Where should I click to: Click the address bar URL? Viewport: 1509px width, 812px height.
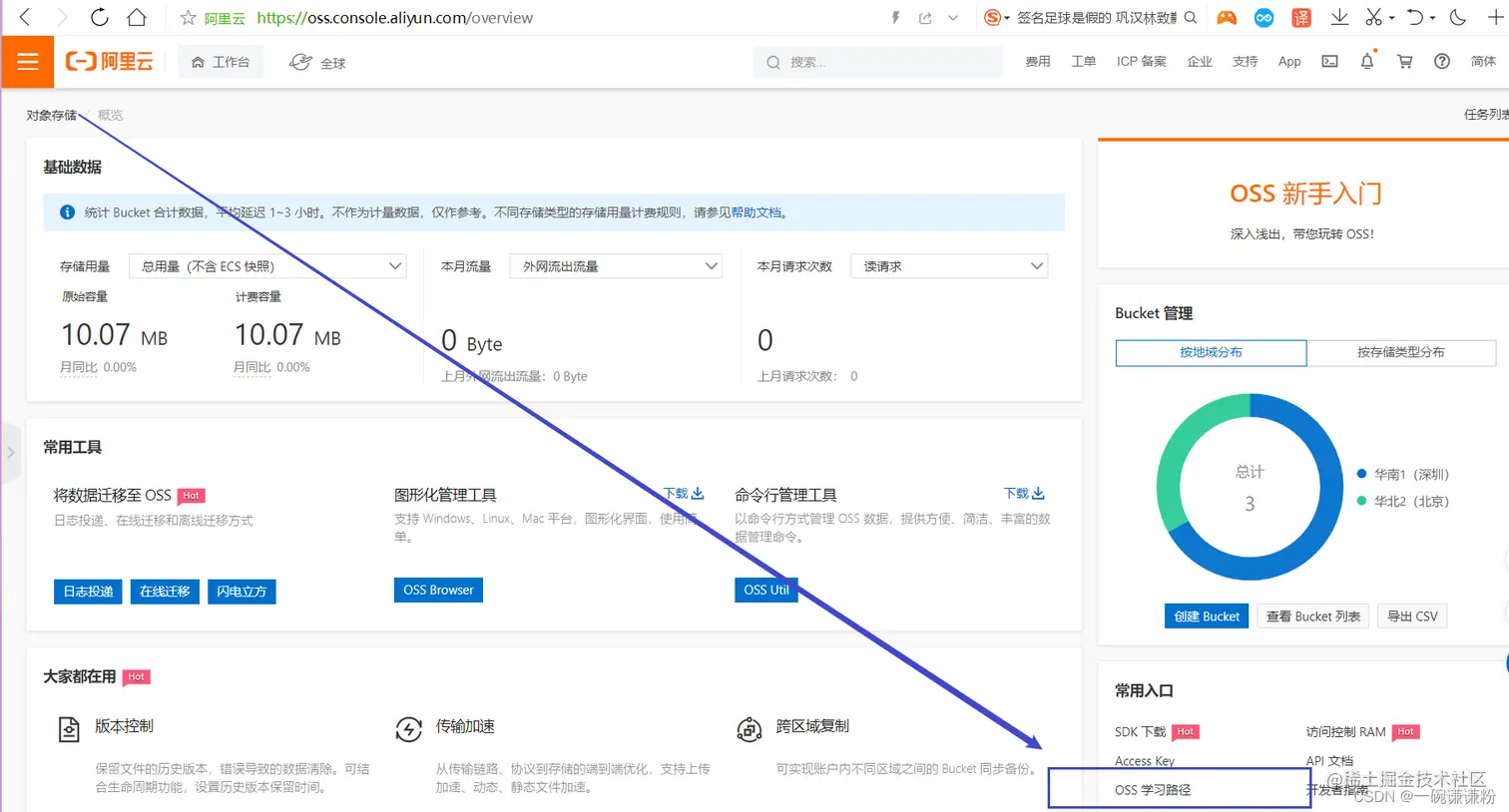click(394, 18)
